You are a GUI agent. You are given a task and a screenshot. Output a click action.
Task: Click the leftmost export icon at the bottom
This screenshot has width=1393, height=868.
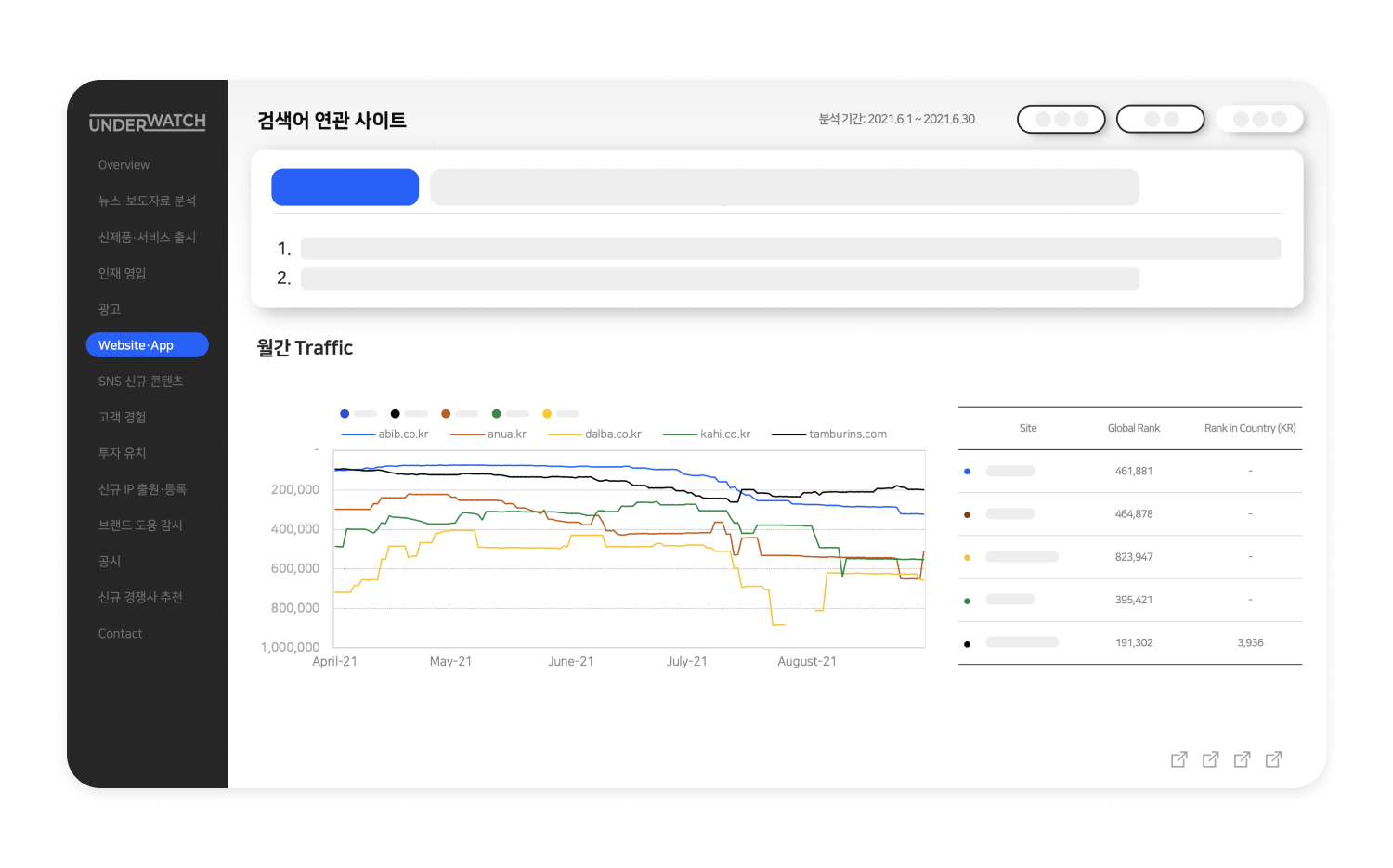pyautogui.click(x=1178, y=759)
